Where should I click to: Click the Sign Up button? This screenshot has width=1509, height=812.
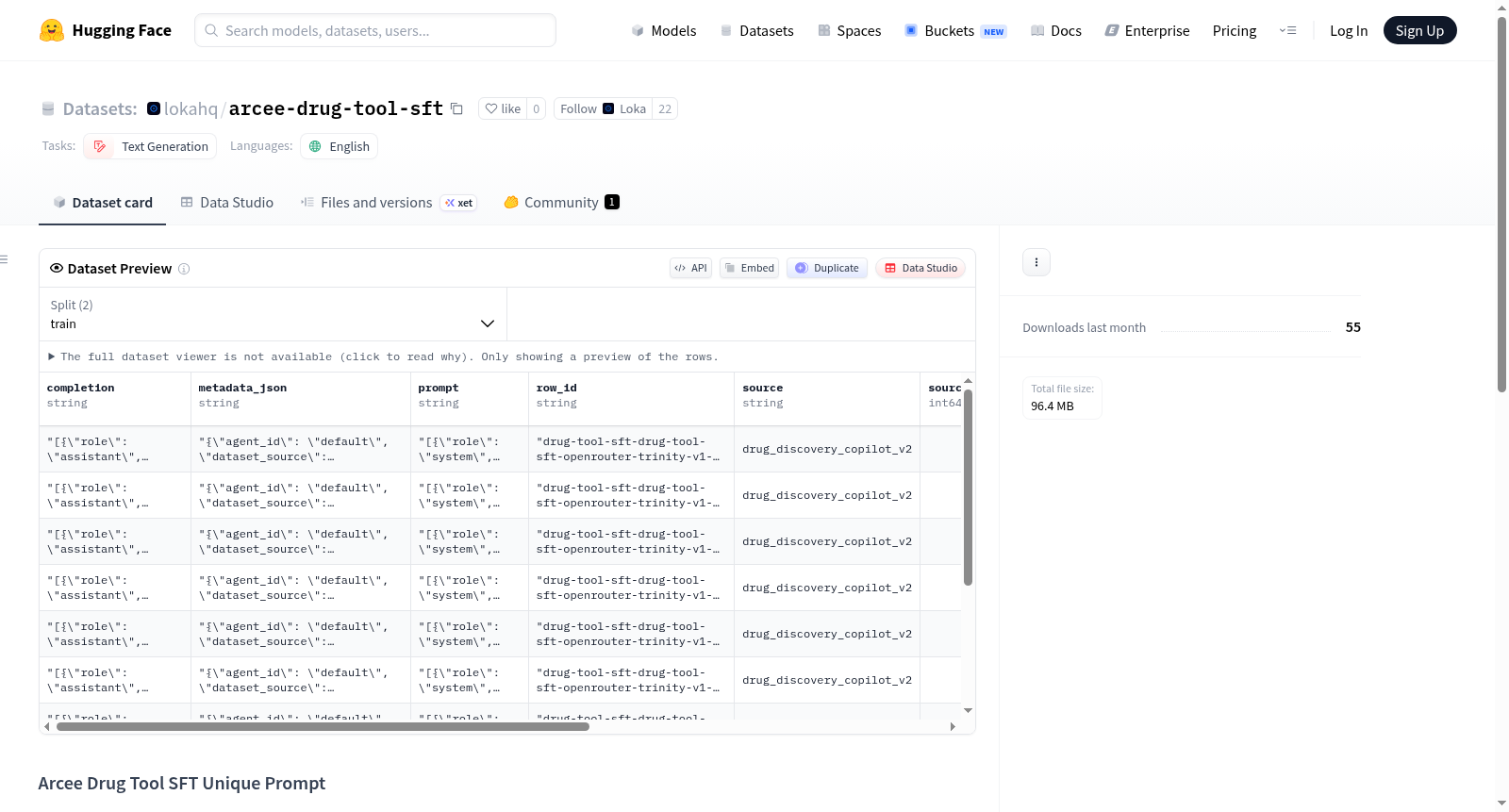[1419, 30]
